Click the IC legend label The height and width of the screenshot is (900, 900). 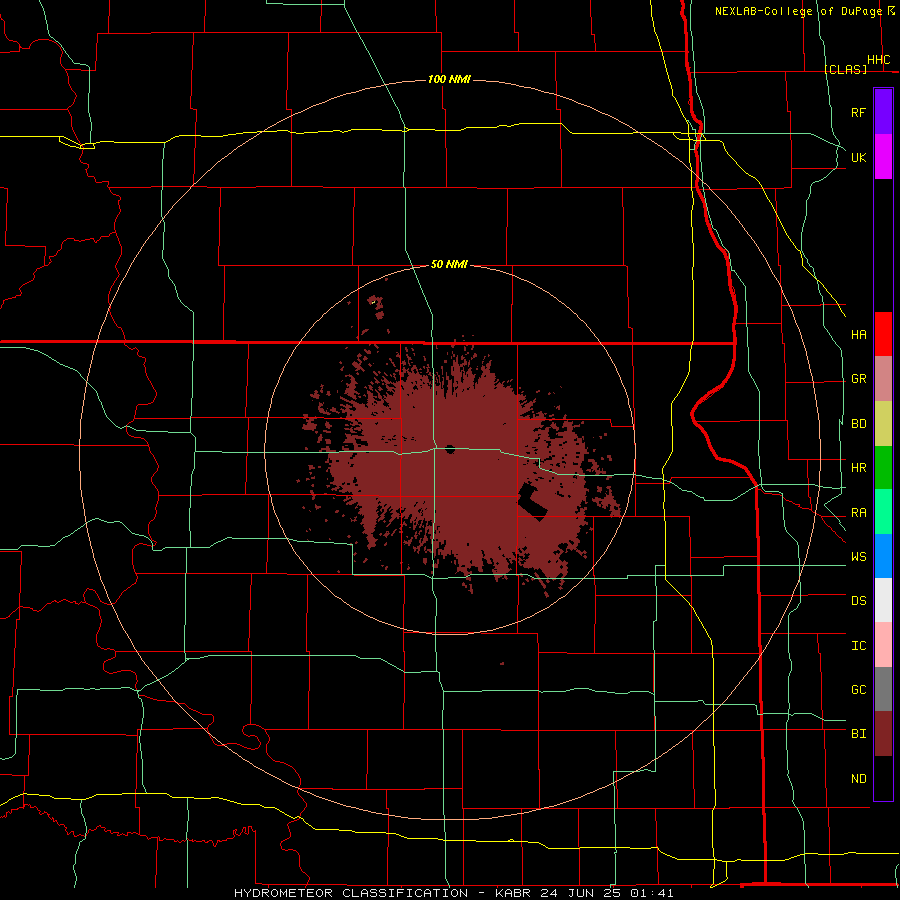pos(858,646)
